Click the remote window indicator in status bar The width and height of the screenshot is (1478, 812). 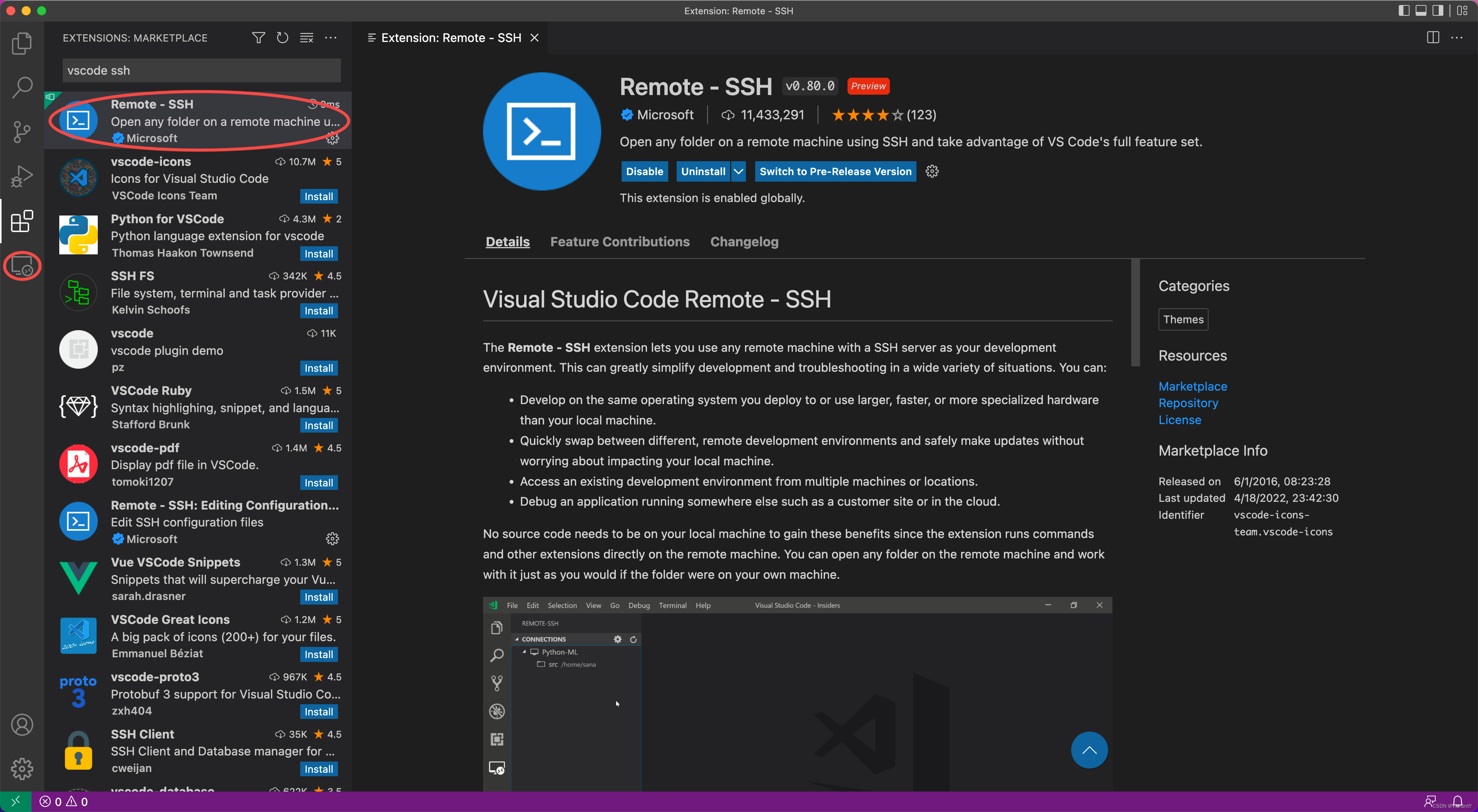pos(15,801)
